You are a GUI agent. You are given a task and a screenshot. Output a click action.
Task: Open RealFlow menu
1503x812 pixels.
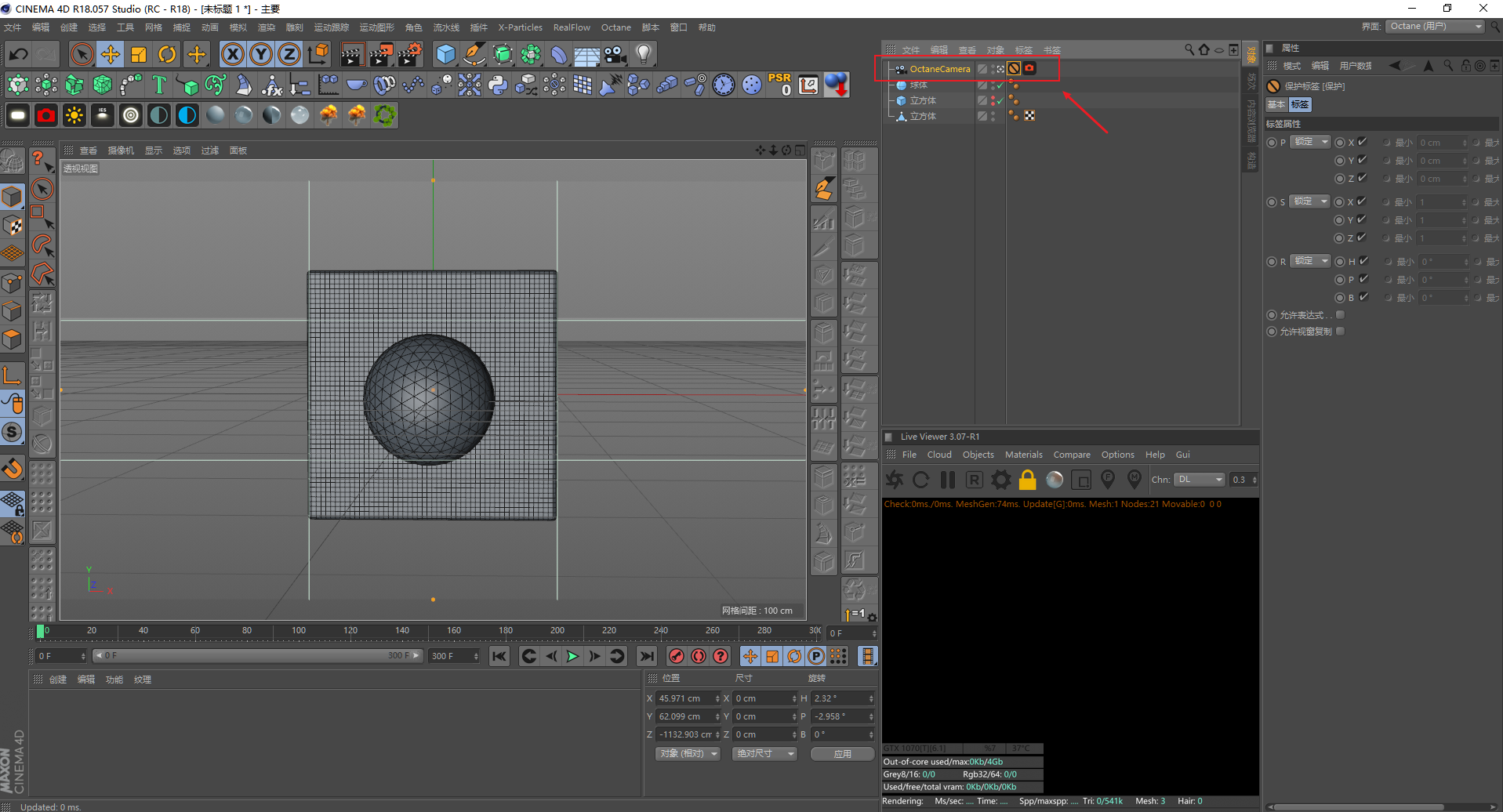pyautogui.click(x=572, y=27)
